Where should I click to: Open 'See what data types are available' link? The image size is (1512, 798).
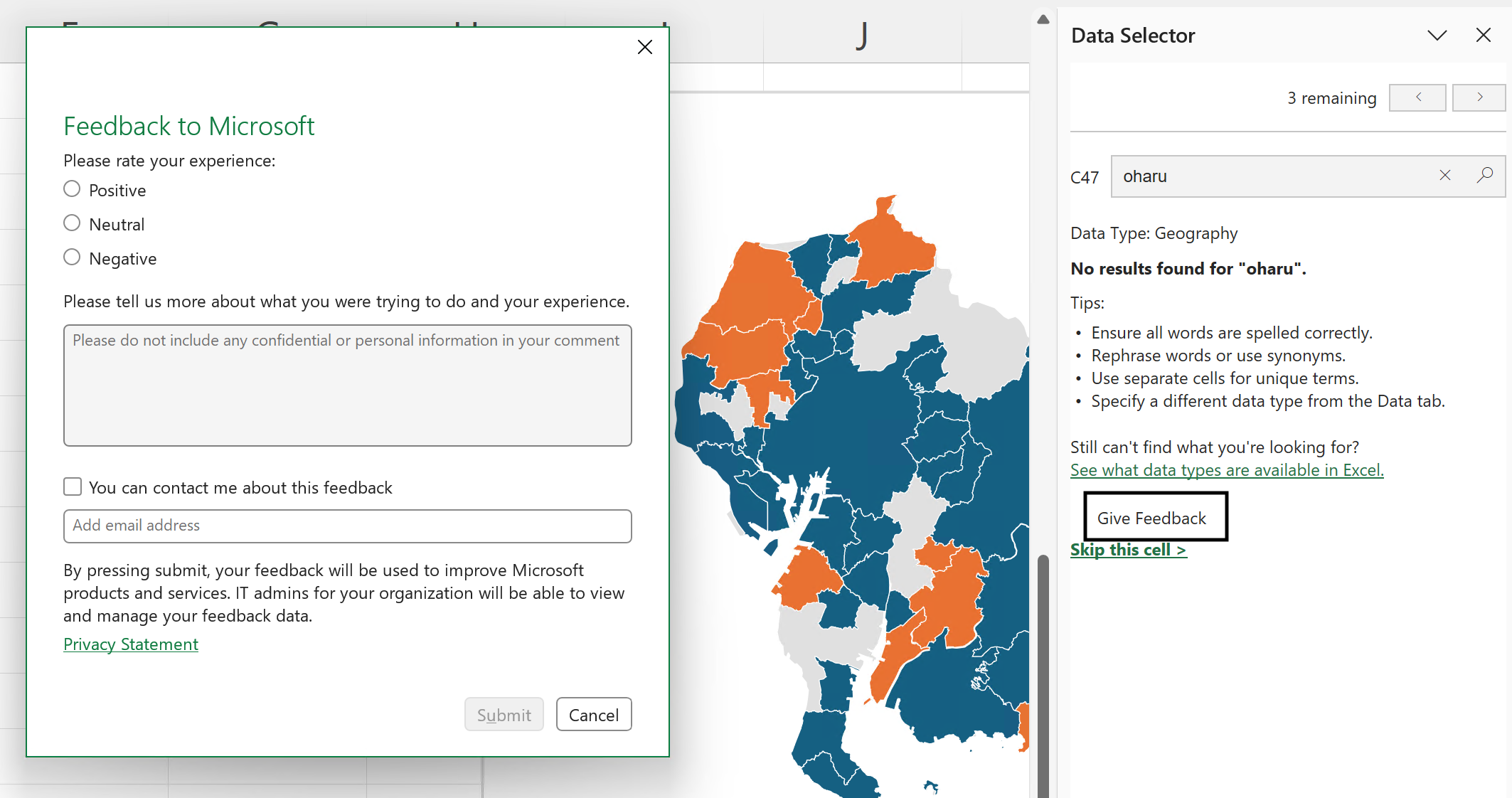tap(1227, 470)
